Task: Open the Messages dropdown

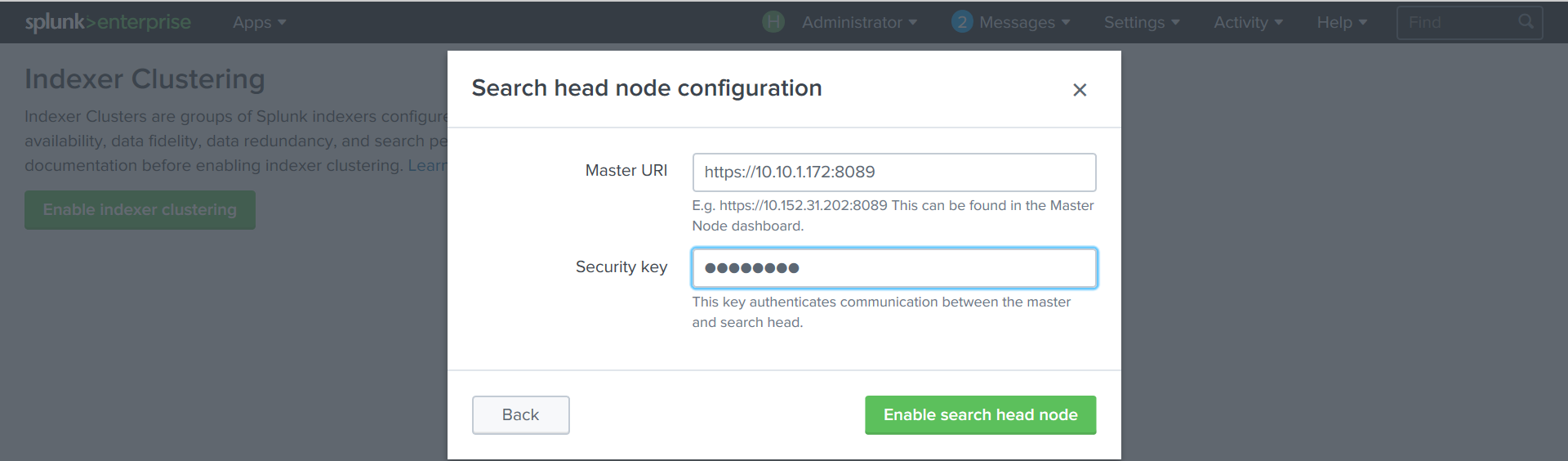Action: coord(1024,23)
